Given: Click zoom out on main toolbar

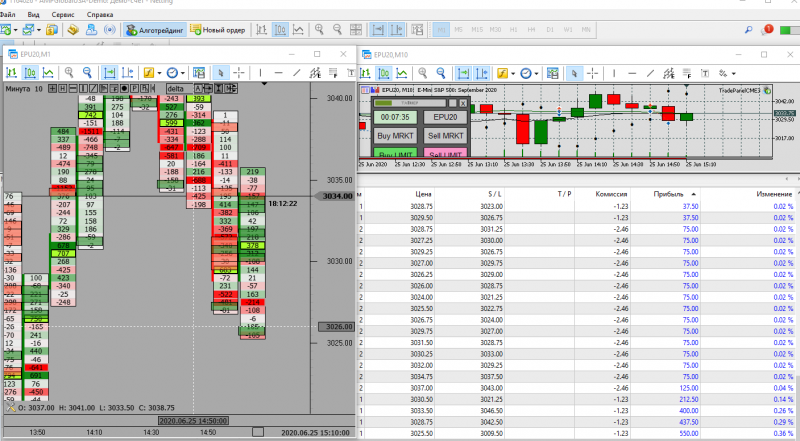Looking at the screenshot, I should coord(337,30).
